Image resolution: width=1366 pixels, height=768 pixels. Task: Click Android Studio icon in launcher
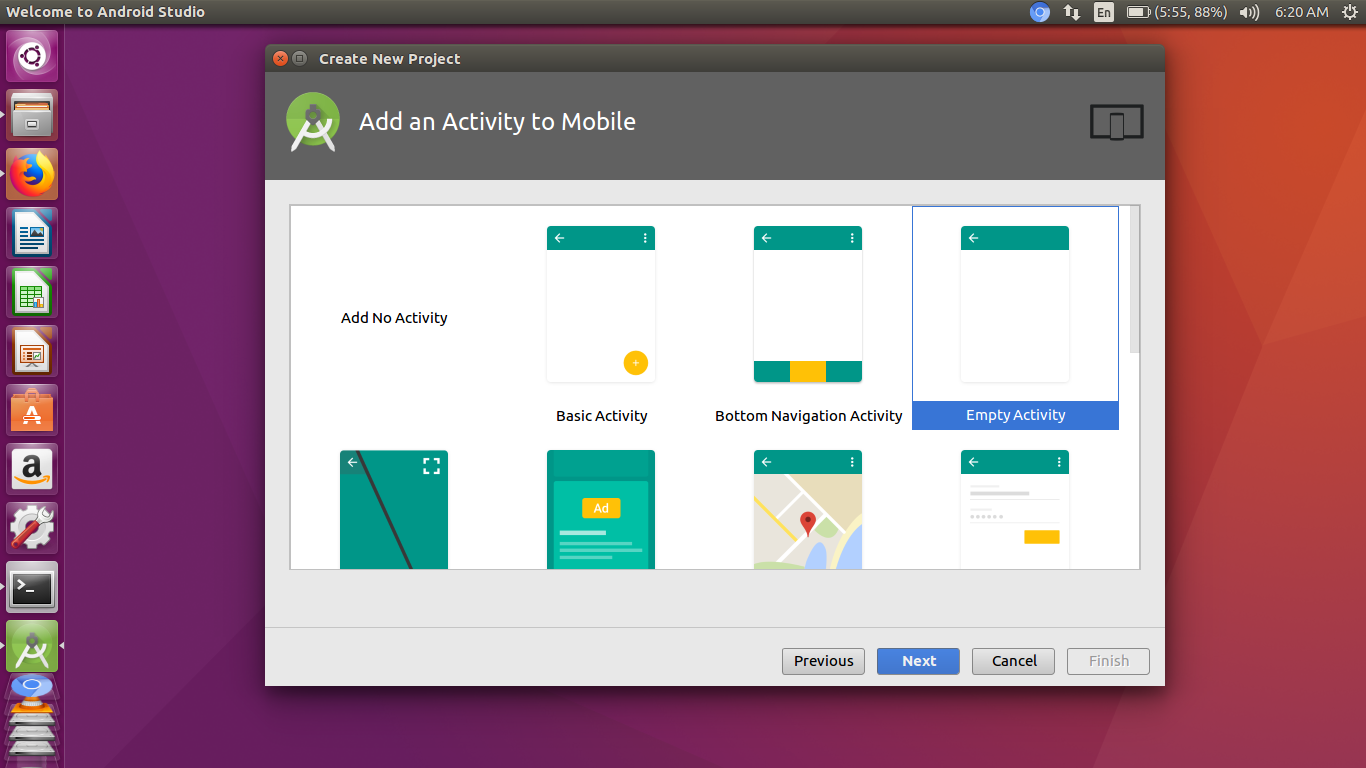tap(32, 646)
